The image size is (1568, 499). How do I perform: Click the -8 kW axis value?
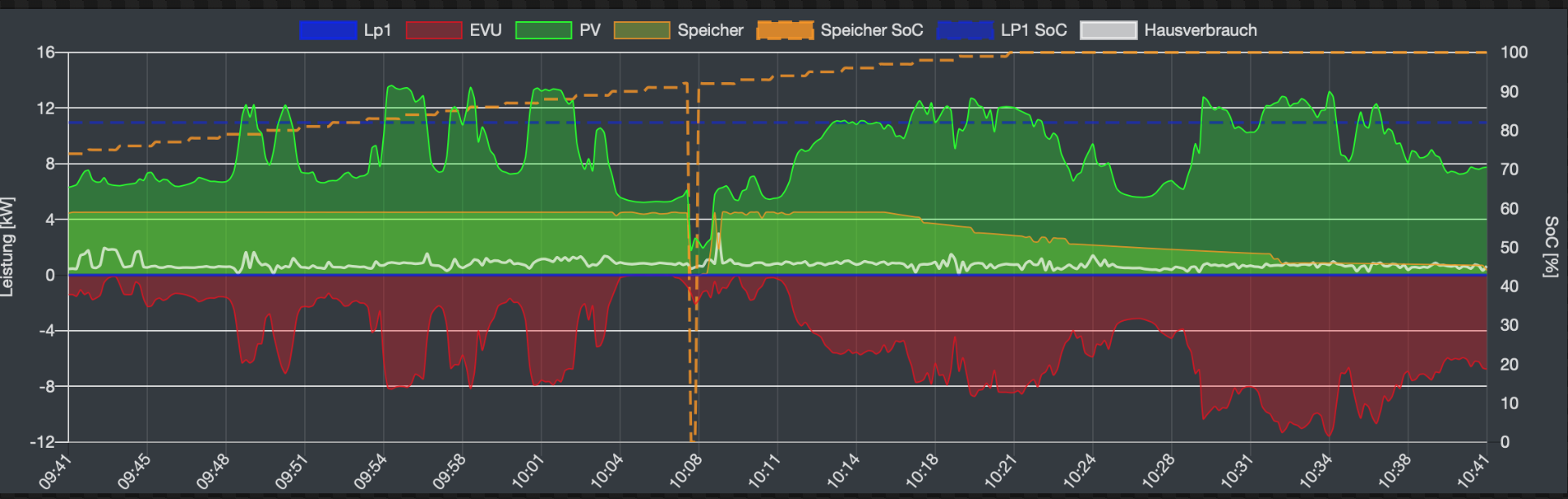click(x=46, y=386)
